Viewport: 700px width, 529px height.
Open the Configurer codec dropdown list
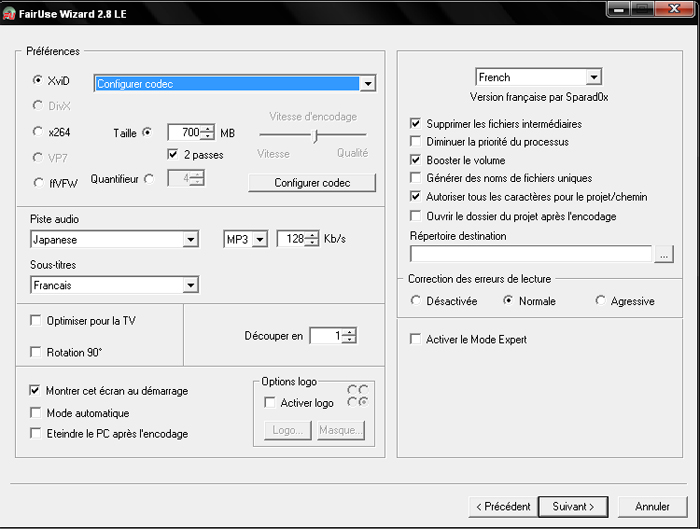367,83
